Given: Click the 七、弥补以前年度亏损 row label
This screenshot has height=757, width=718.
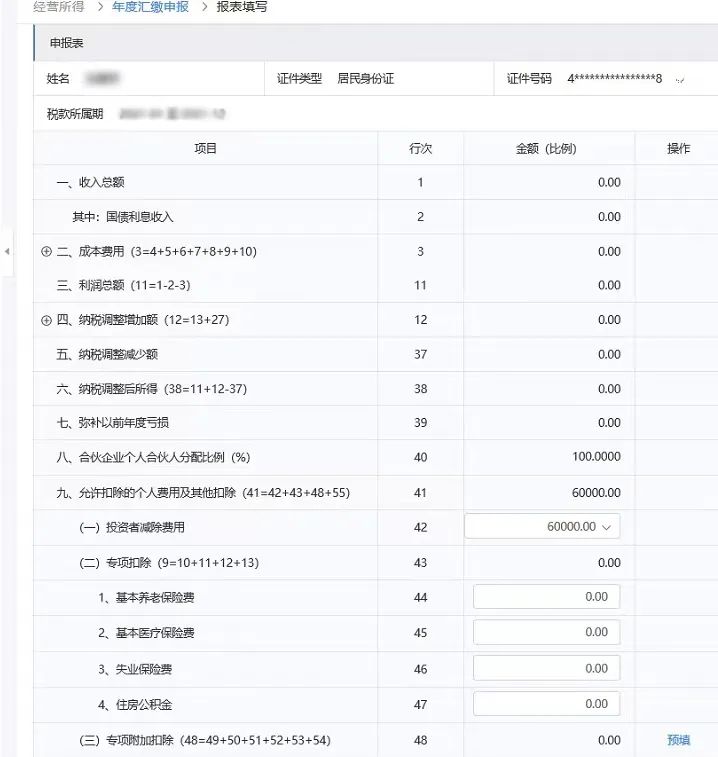Looking at the screenshot, I should [x=113, y=423].
